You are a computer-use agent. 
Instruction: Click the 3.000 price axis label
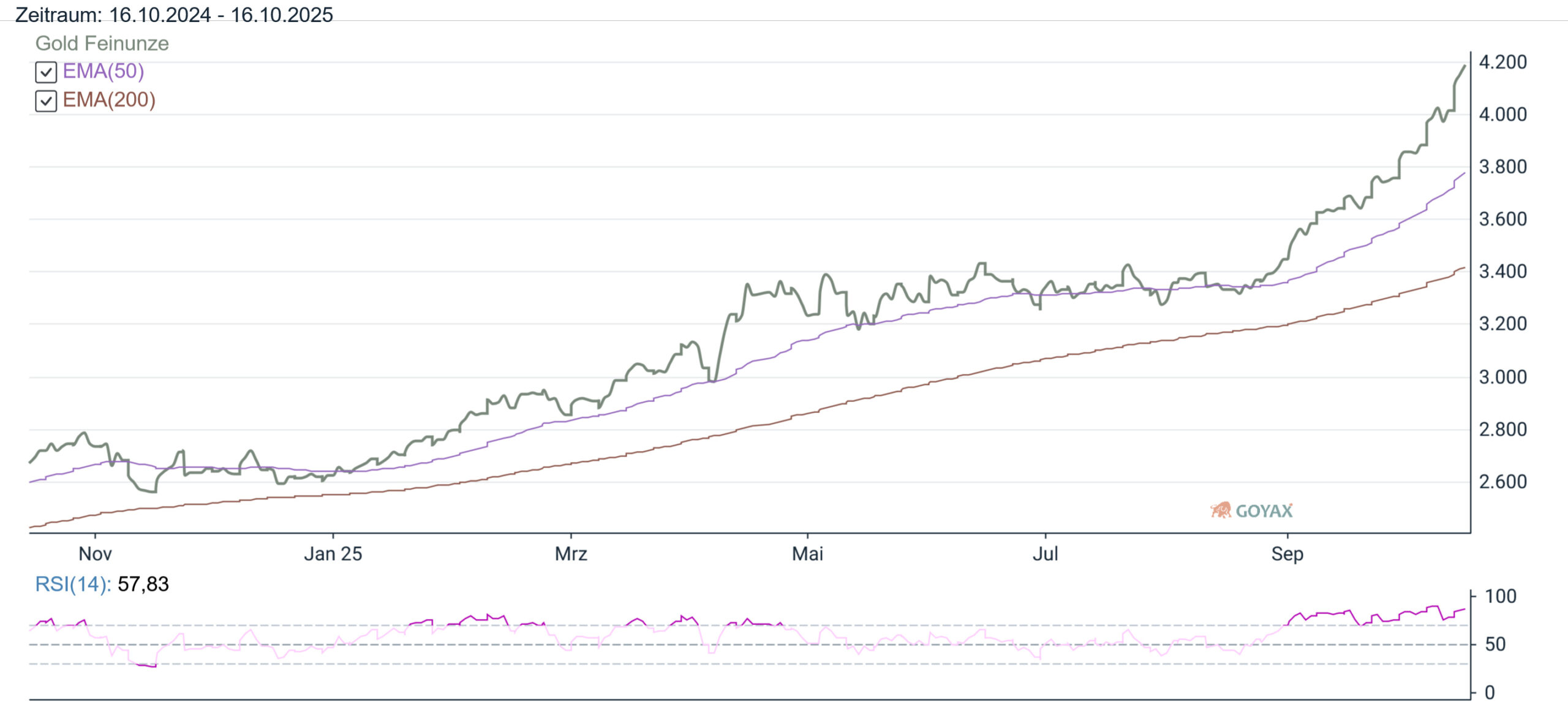[x=1502, y=377]
